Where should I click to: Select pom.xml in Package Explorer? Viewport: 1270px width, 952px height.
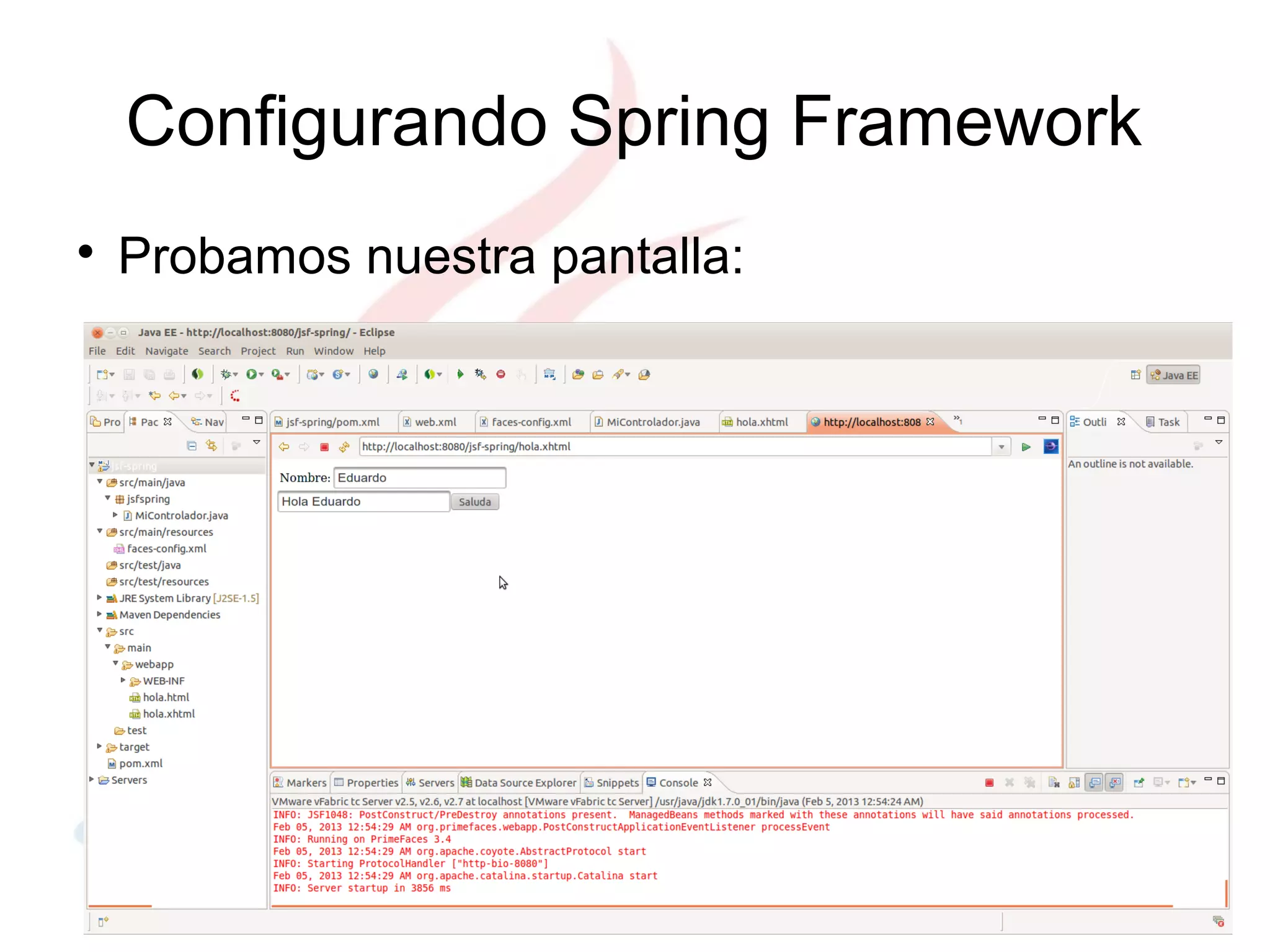click(135, 763)
